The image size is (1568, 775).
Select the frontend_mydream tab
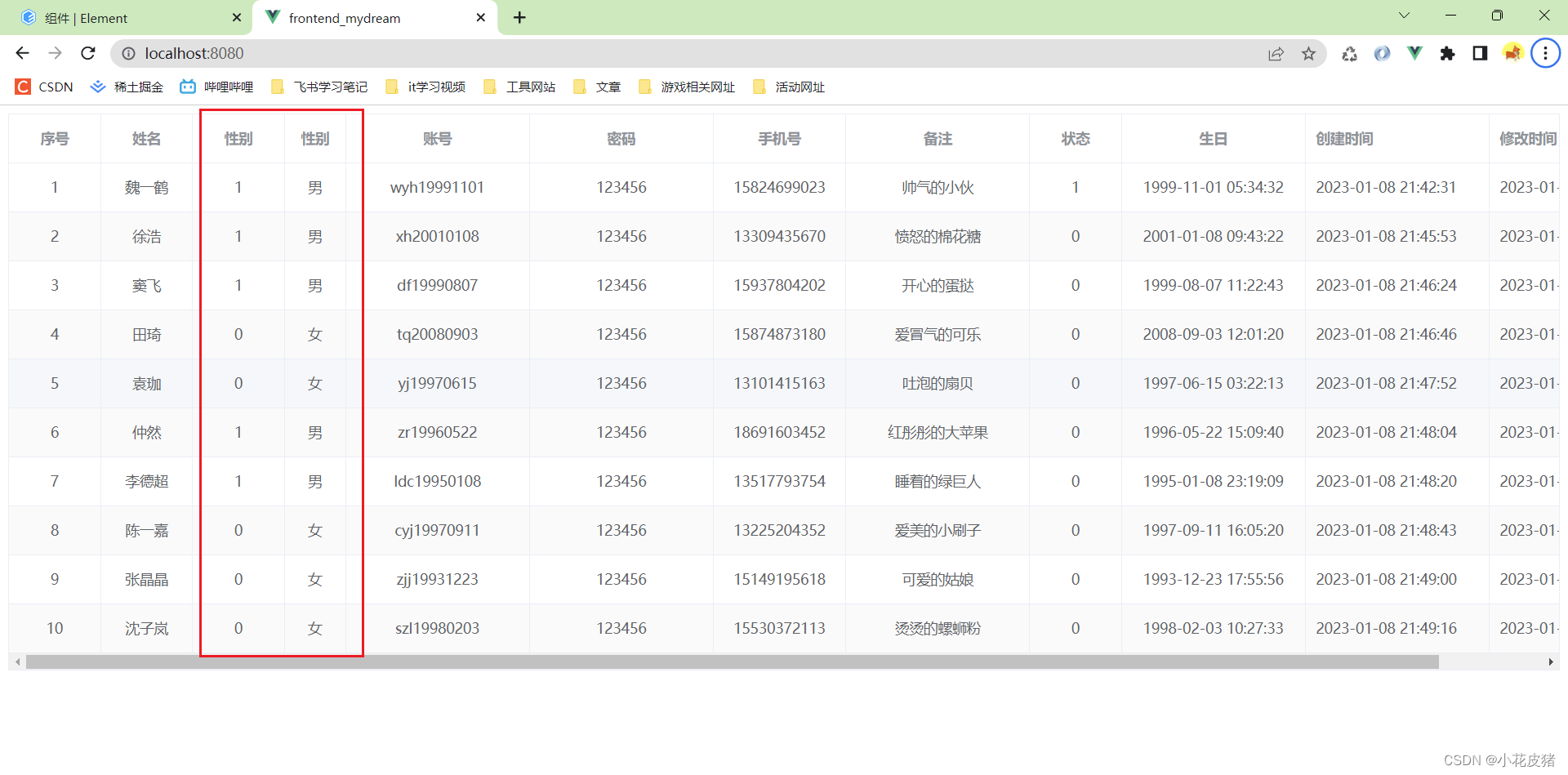pos(376,17)
